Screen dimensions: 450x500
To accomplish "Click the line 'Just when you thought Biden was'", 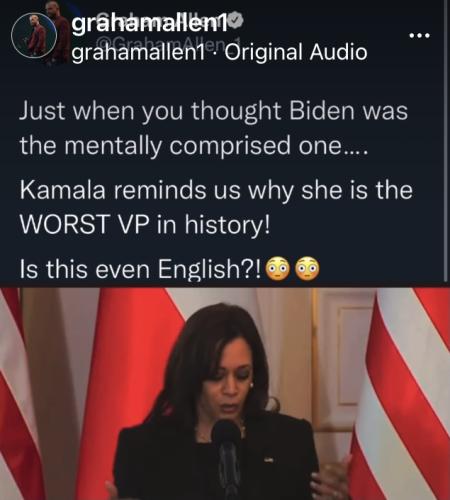I will (x=213, y=111).
